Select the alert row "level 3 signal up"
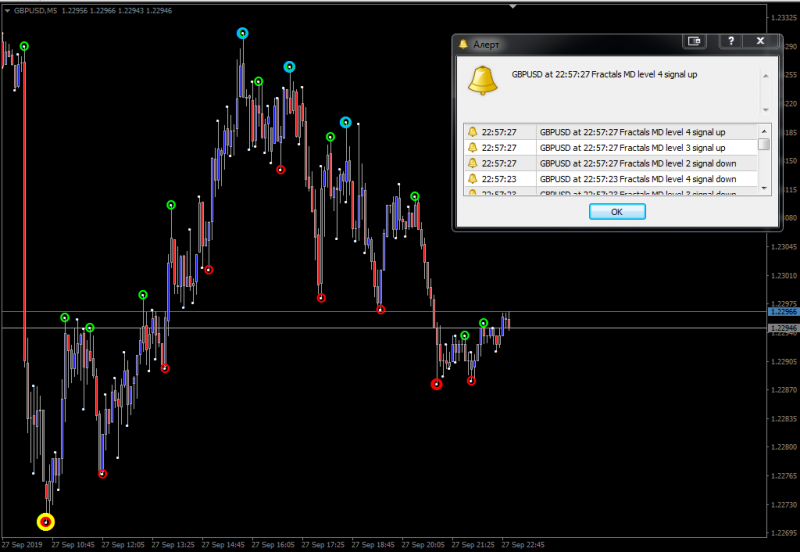The width and height of the screenshot is (800, 552). tap(611, 148)
